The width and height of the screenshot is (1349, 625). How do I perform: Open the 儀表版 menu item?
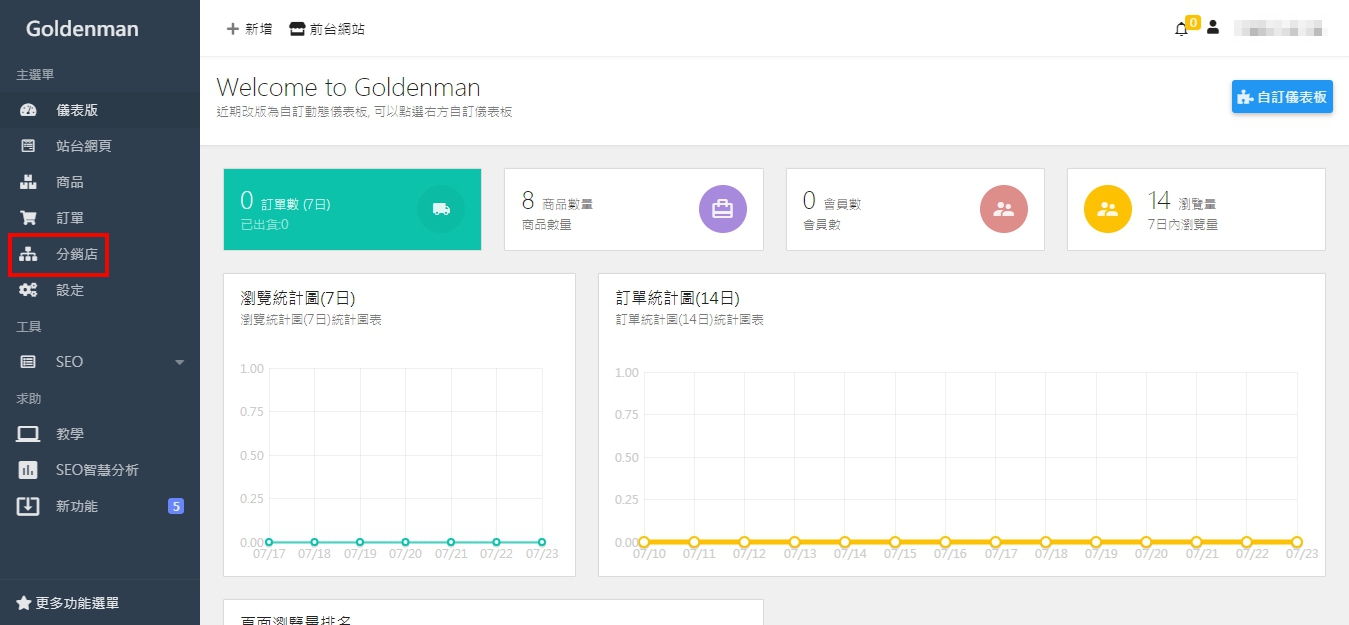point(100,110)
